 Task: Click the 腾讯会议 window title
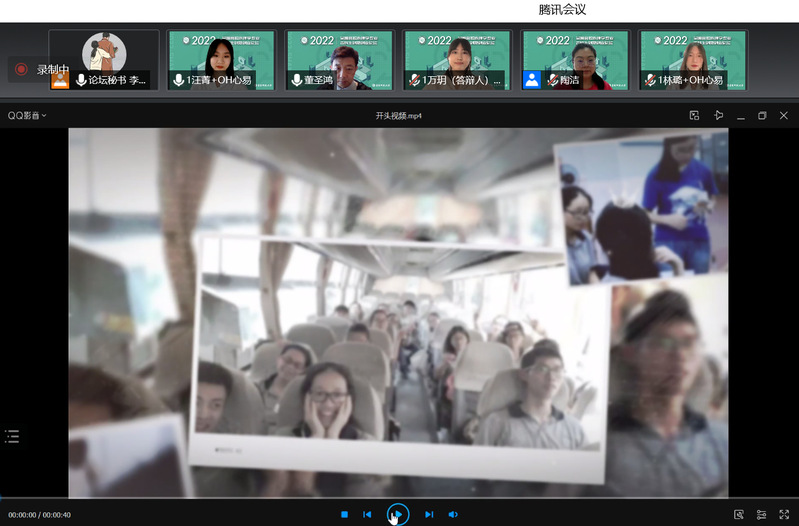(x=562, y=9)
